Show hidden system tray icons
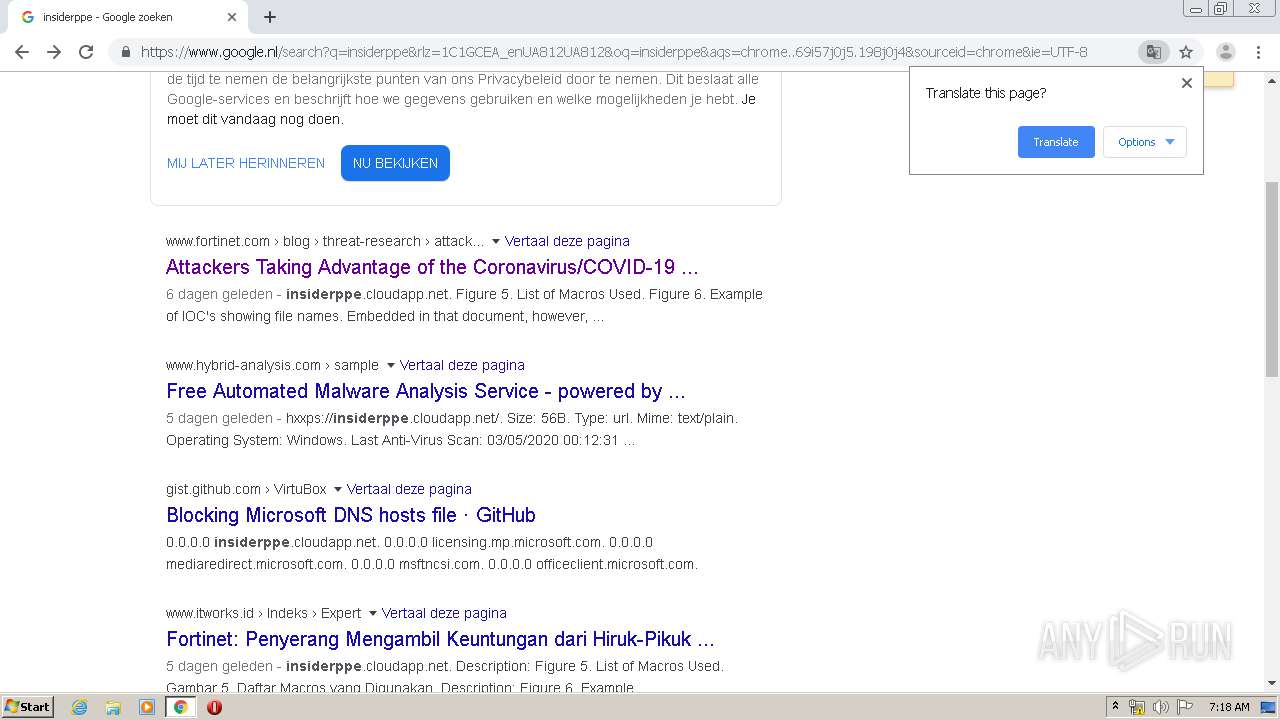 click(1115, 707)
